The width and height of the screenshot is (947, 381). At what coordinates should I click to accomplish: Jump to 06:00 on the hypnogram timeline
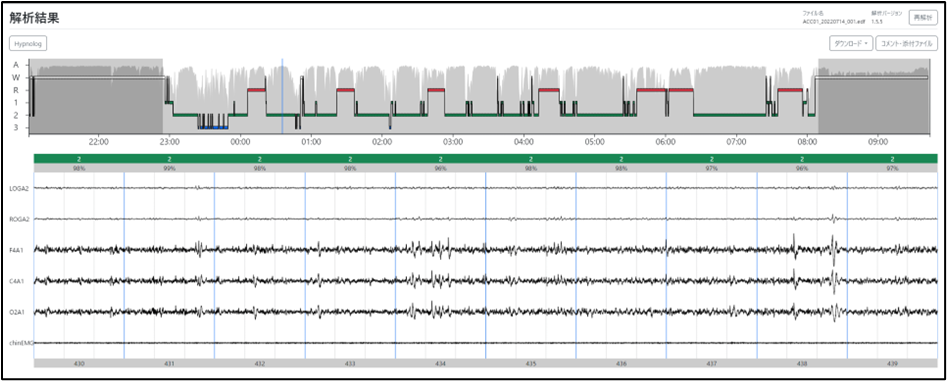pyautogui.click(x=665, y=141)
